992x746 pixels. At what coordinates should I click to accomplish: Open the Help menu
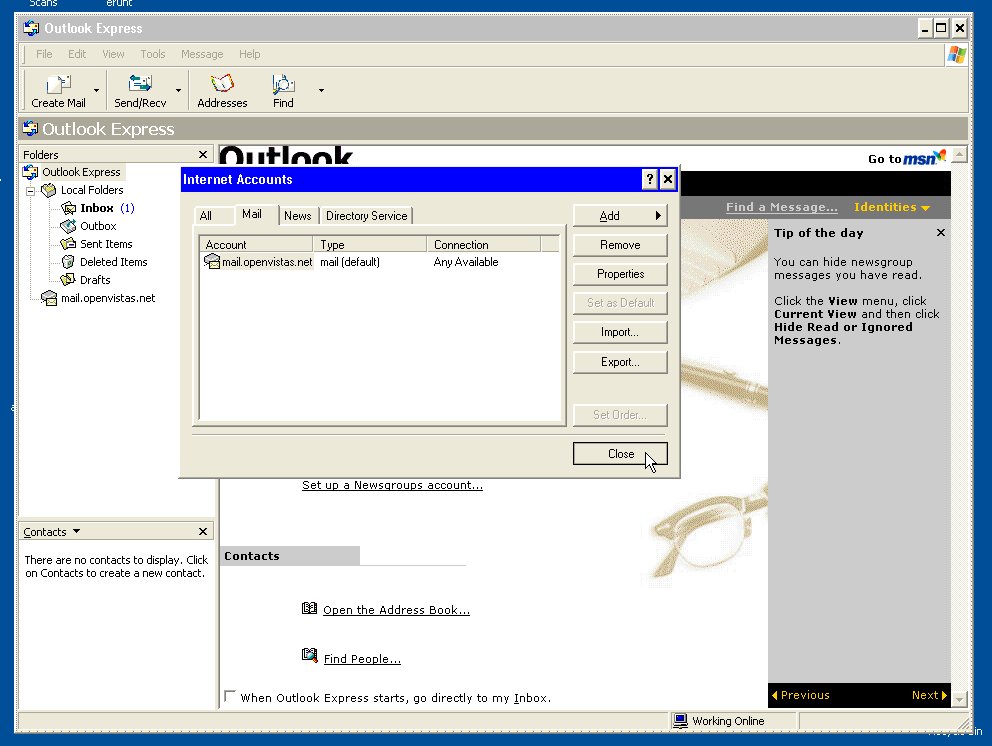(x=249, y=54)
